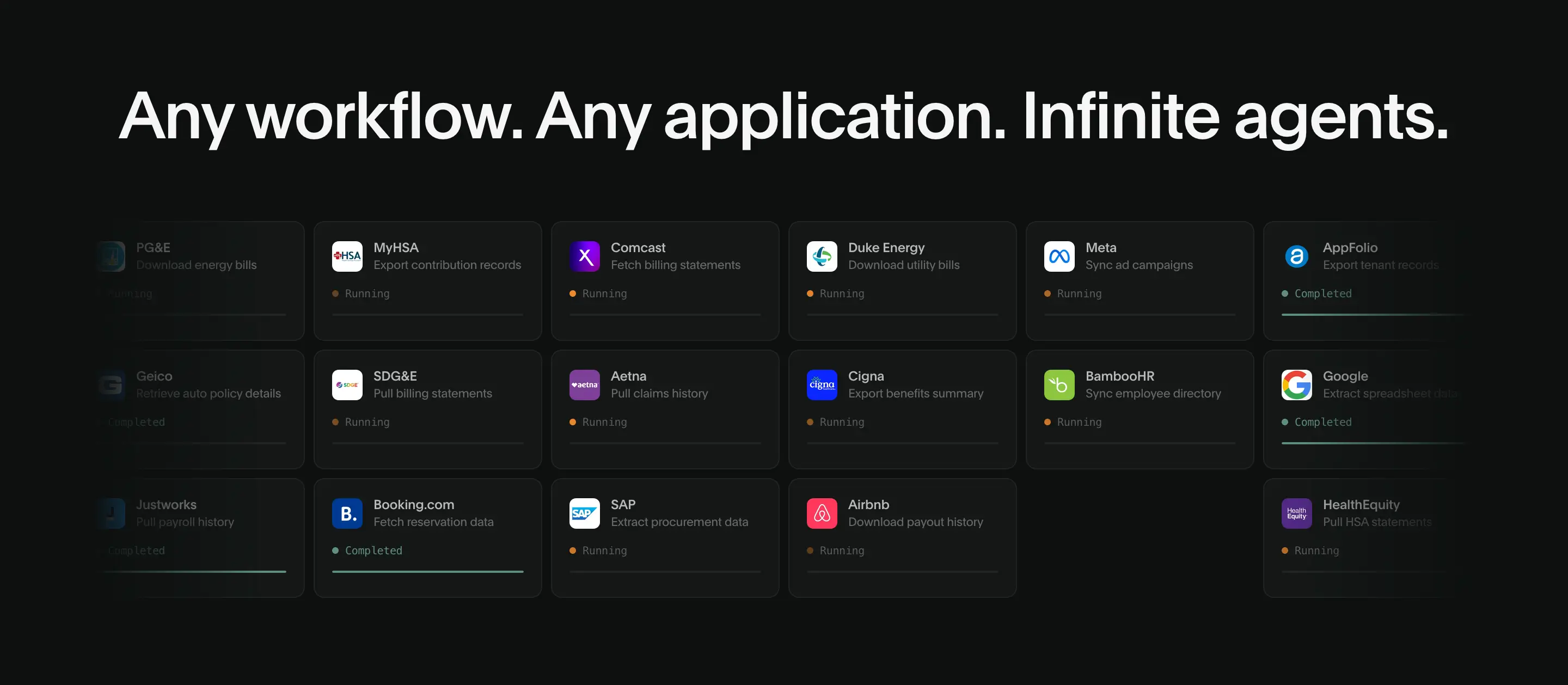This screenshot has width=1568, height=685.
Task: Click 'Sync employee directory' text
Action: click(1153, 393)
